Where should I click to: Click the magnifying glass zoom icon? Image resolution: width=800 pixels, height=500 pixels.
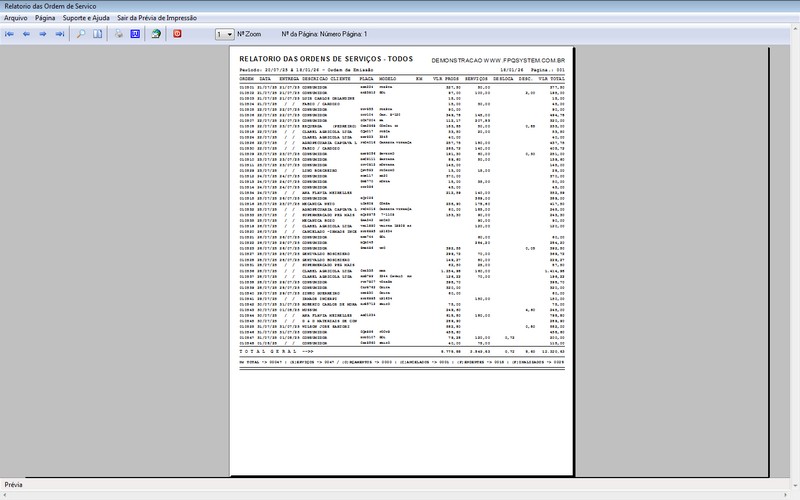81,34
